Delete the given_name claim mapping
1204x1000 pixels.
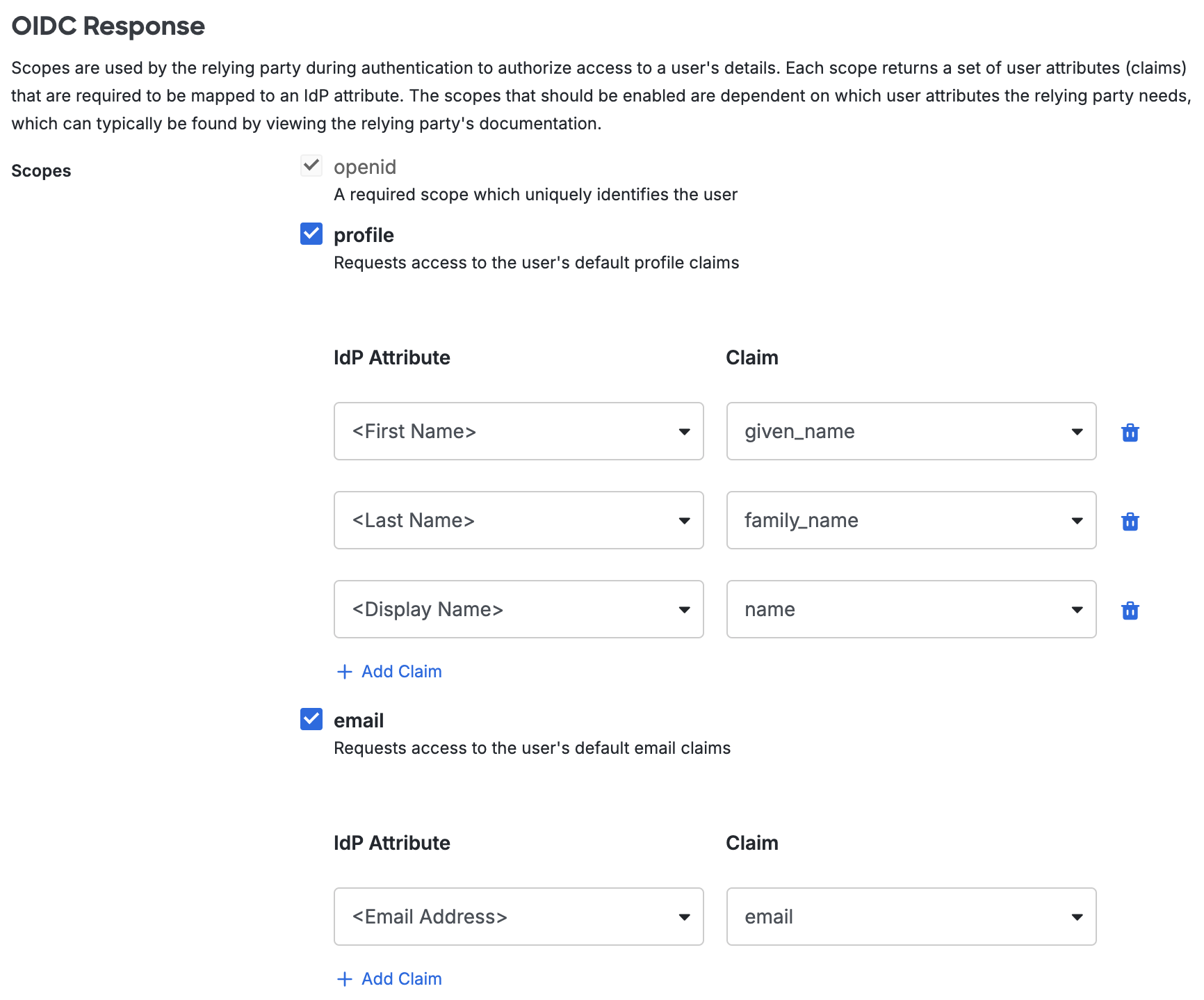coord(1130,432)
